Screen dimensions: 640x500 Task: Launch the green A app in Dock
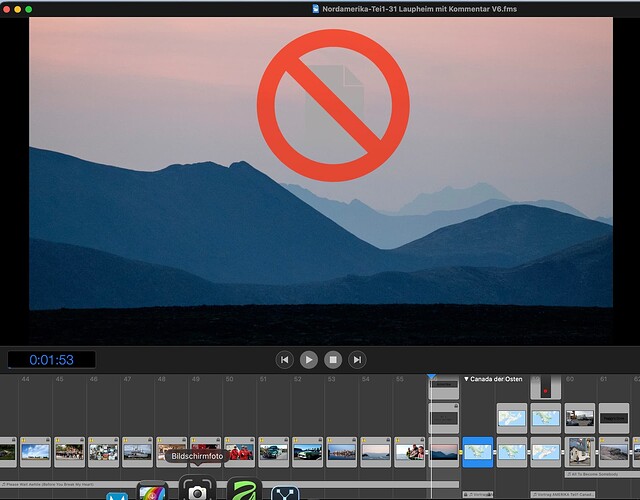pos(244,489)
